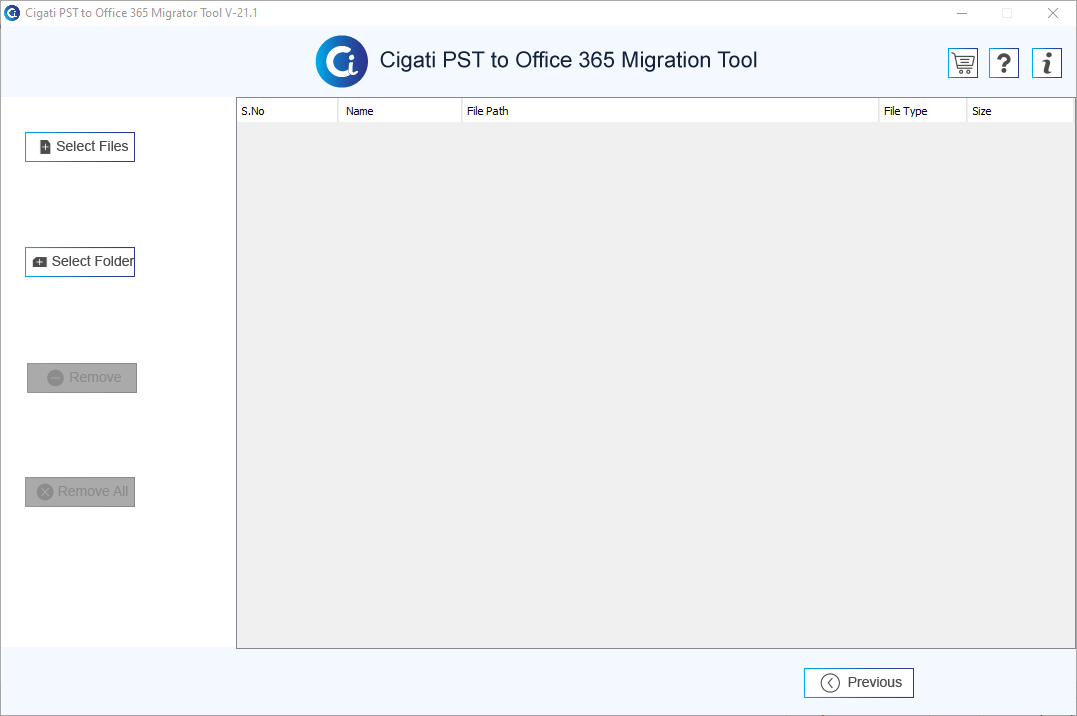
Task: Click the Cigati logo in header
Action: [x=341, y=61]
